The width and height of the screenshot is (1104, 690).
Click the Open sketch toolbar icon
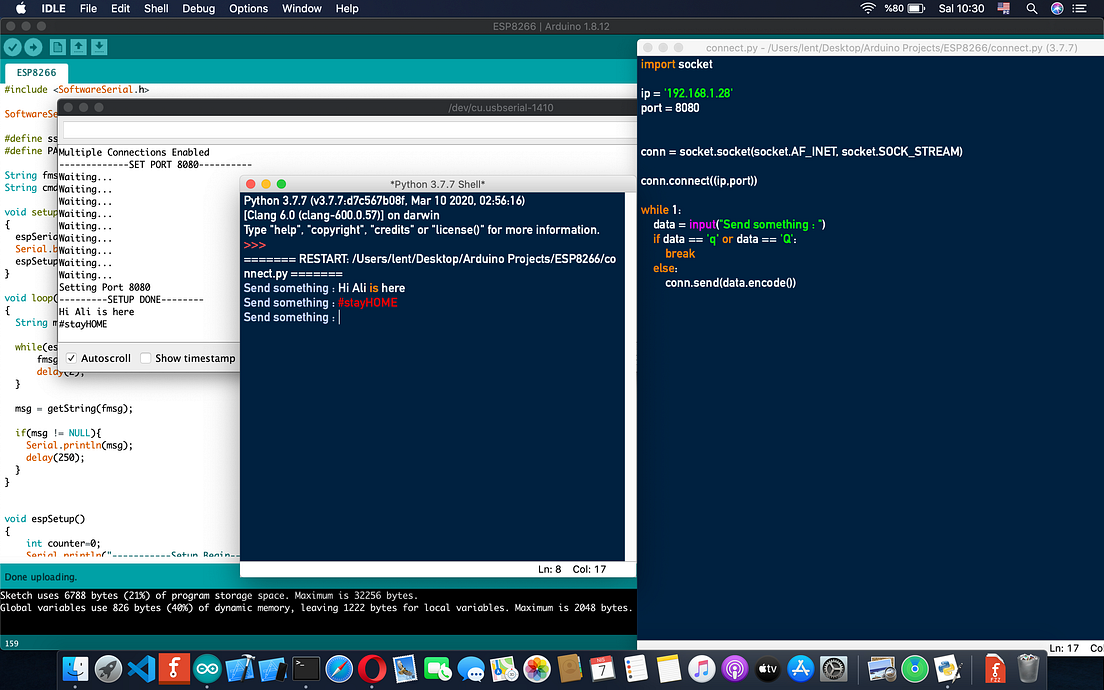pyautogui.click(x=79, y=47)
